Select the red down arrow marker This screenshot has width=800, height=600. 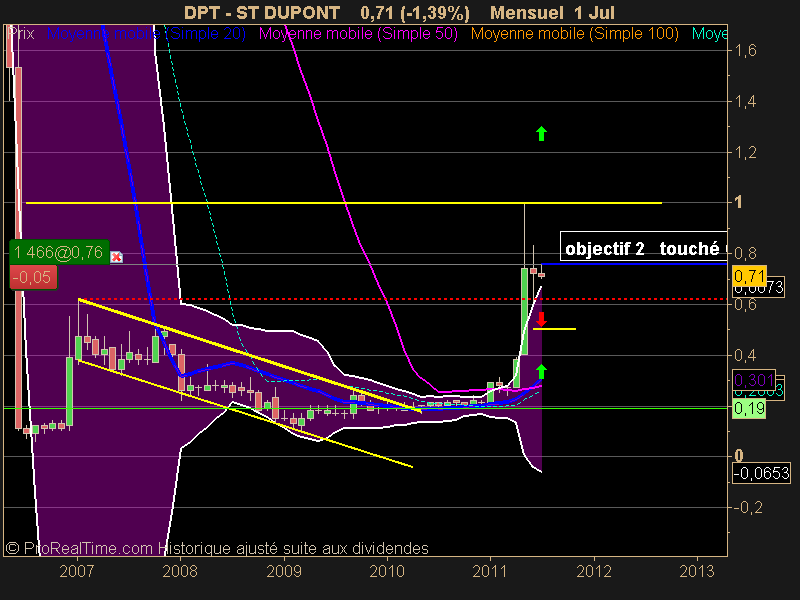[x=541, y=319]
